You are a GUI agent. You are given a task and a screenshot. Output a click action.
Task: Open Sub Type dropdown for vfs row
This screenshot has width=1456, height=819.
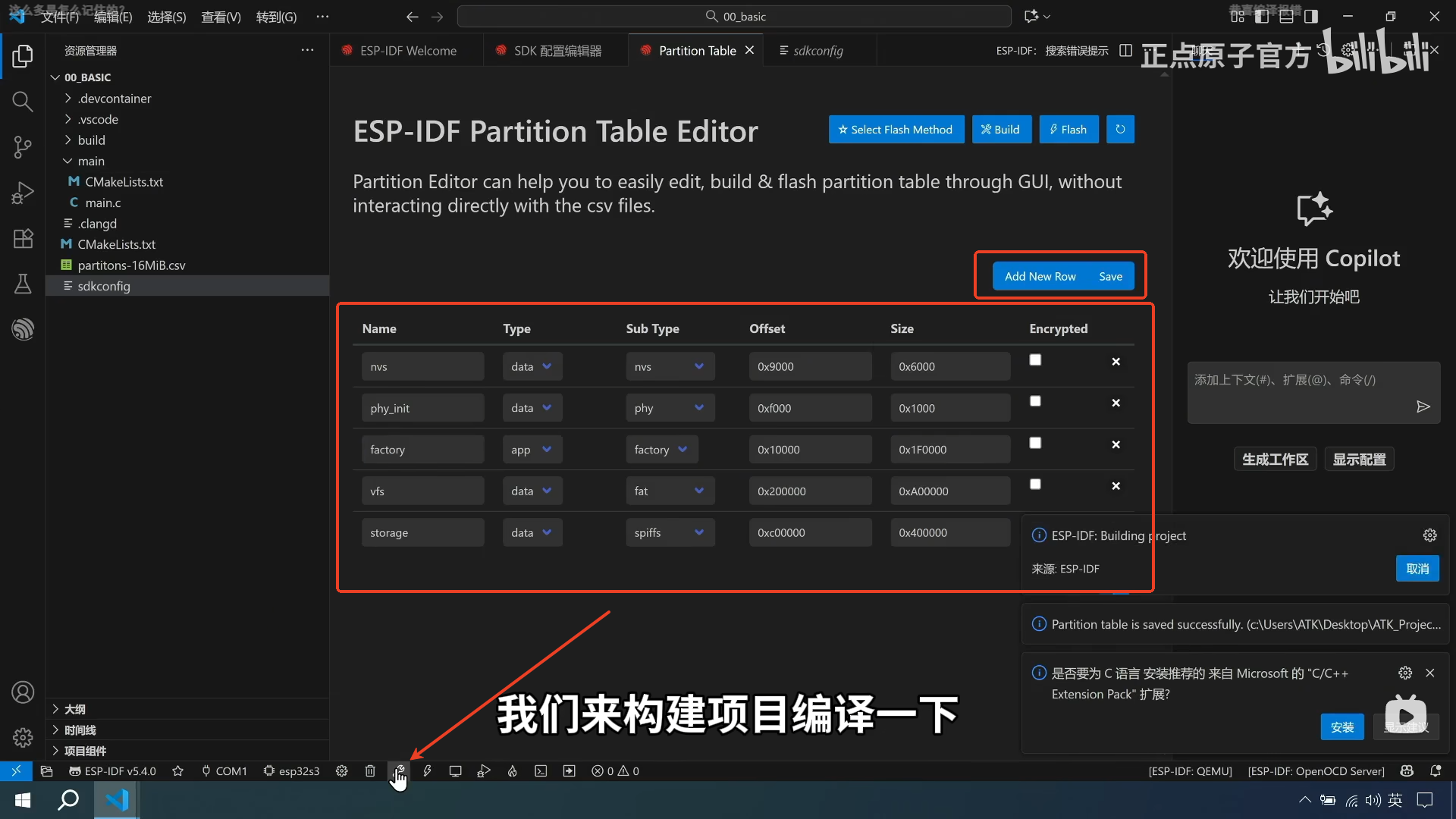[670, 491]
